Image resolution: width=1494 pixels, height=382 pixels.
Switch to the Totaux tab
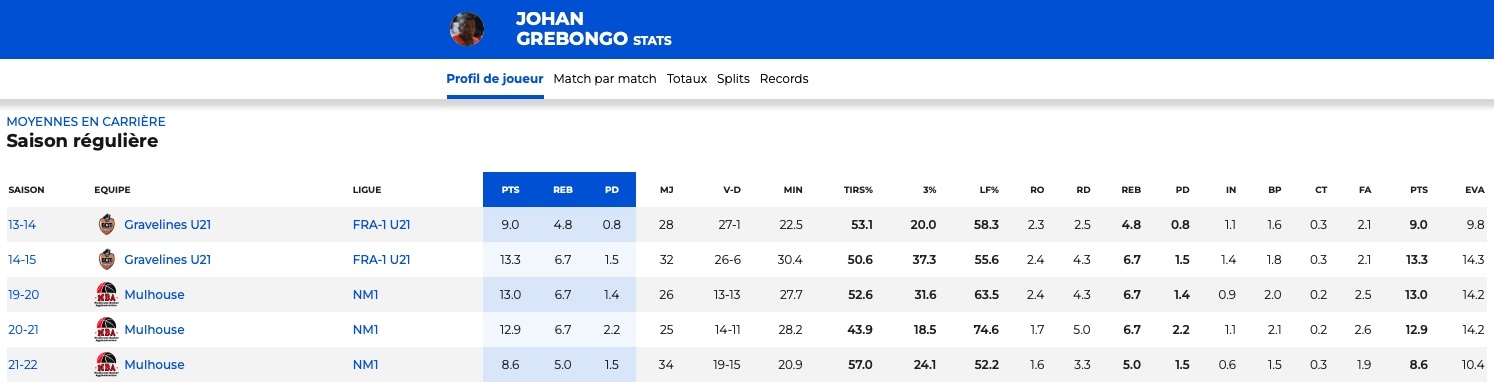(x=687, y=79)
